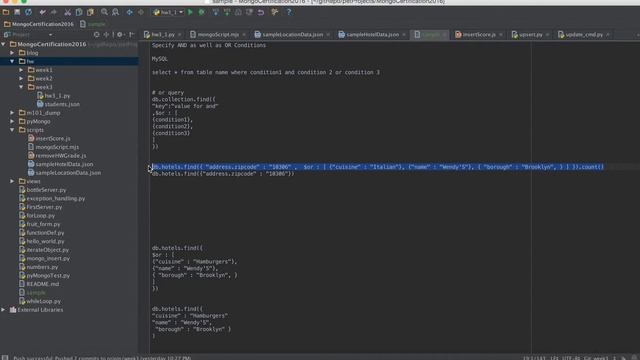The height and width of the screenshot is (360, 640).
Task: Click the Show History toolbar icon
Action: [x=238, y=12]
